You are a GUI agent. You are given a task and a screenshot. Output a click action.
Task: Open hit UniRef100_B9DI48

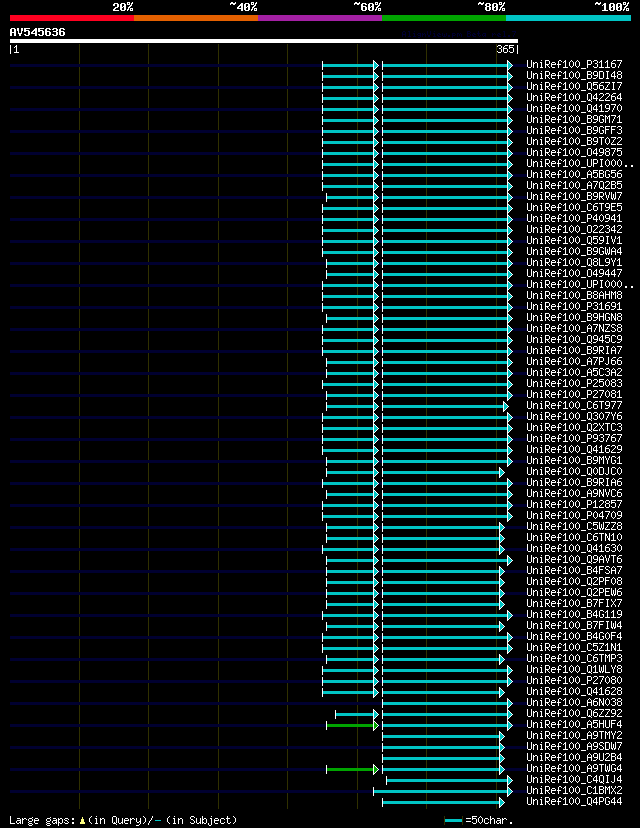pyautogui.click(x=574, y=76)
